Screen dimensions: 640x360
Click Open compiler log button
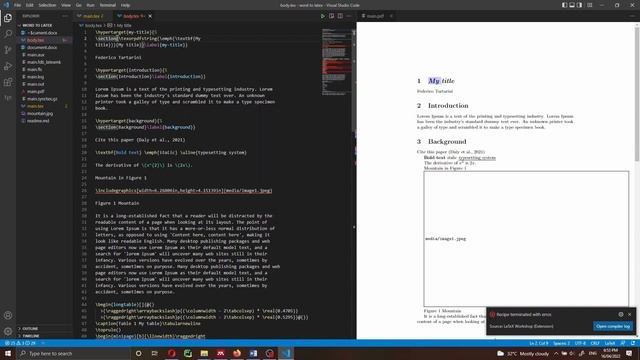pos(613,326)
